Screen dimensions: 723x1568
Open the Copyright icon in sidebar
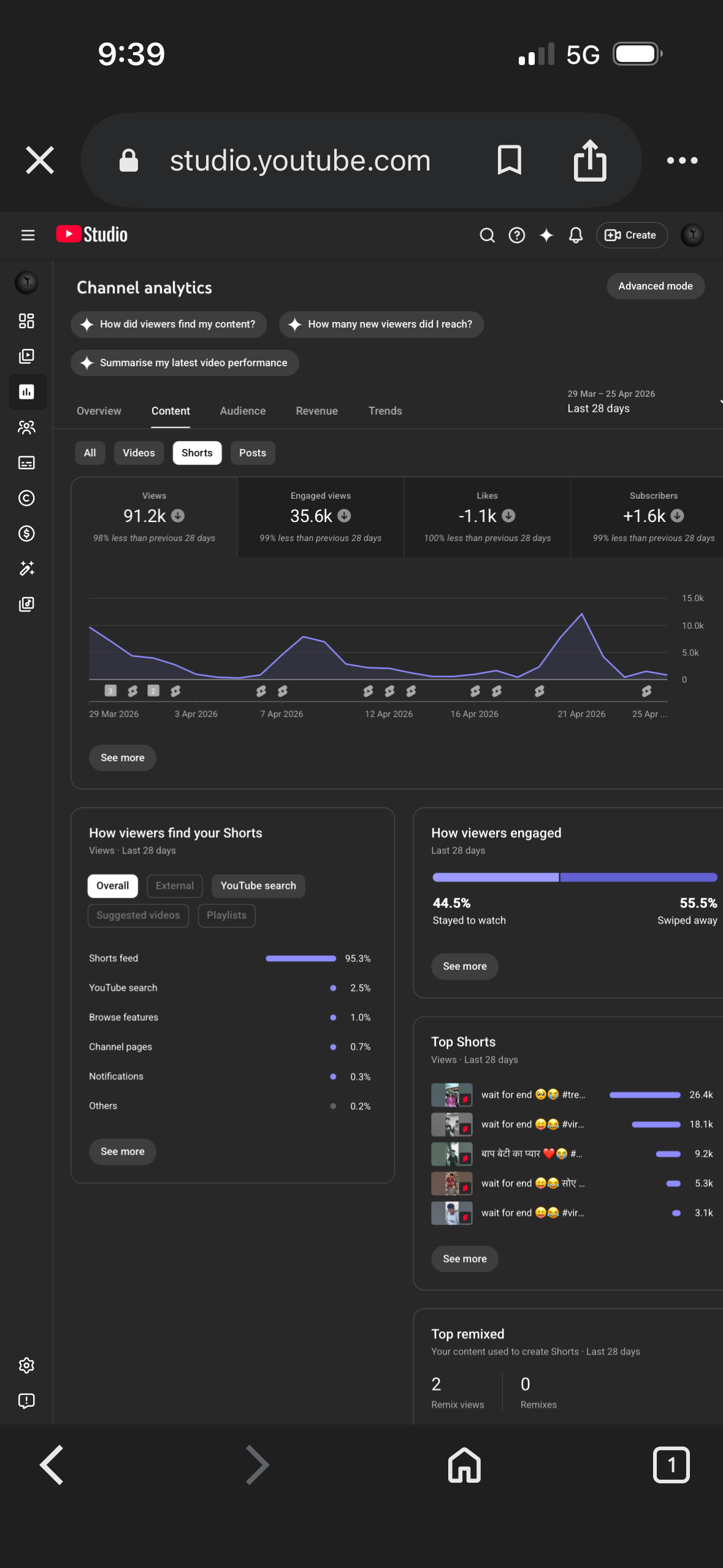pos(26,498)
